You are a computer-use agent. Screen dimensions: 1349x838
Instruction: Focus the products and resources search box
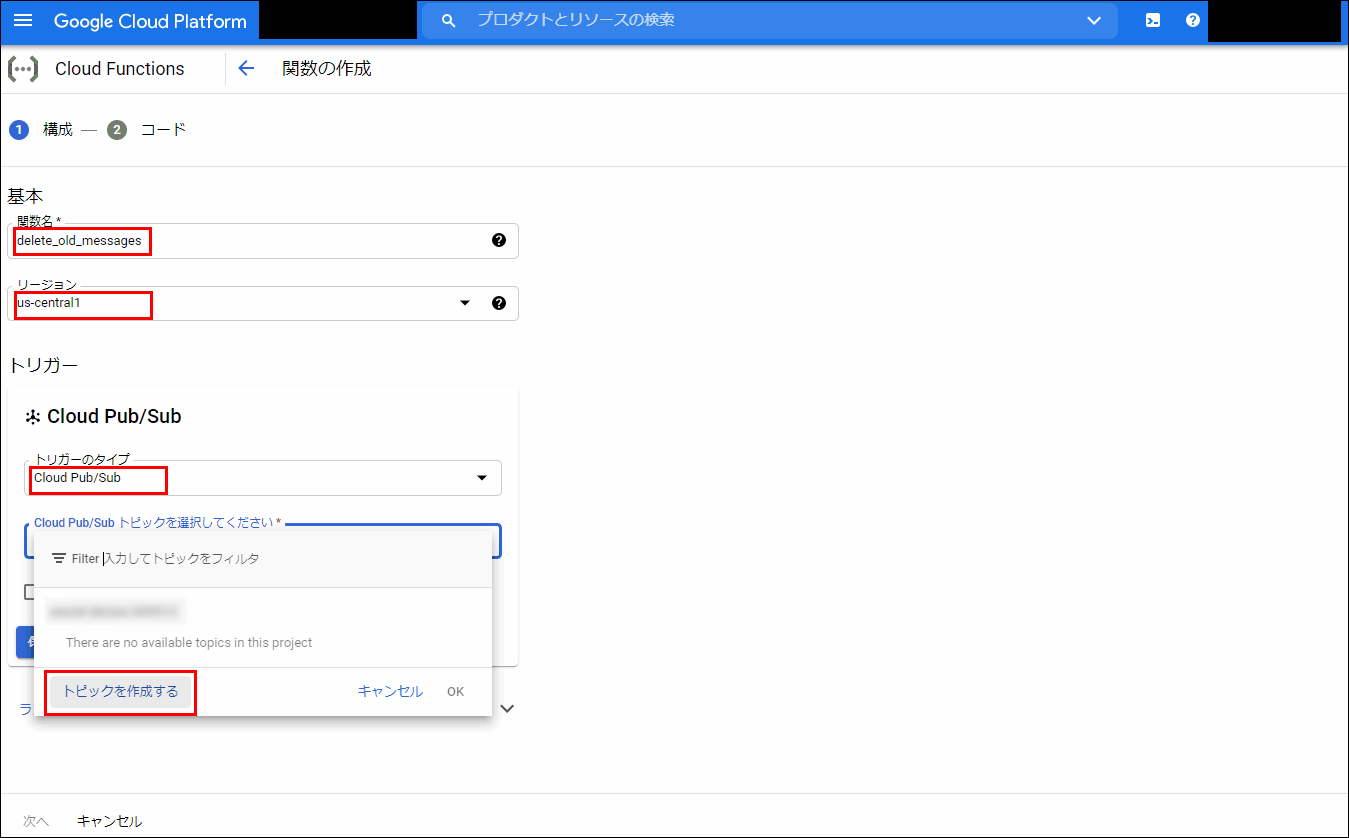(x=770, y=20)
